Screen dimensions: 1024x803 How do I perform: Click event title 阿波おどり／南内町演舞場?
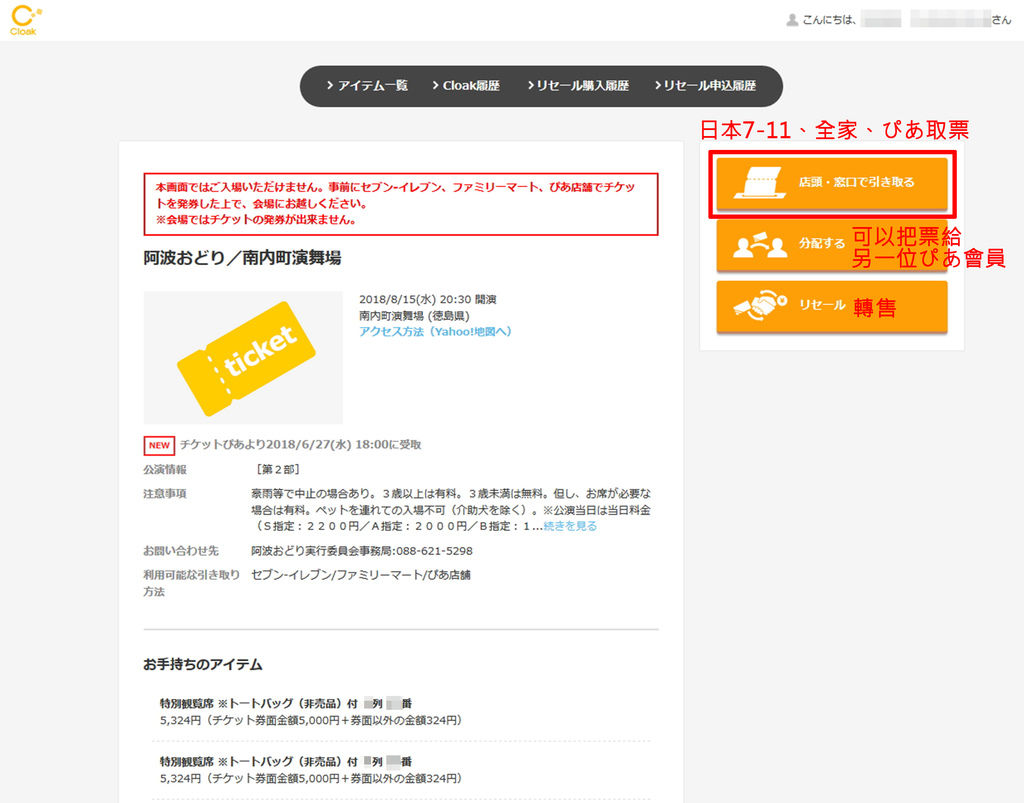coord(242,258)
